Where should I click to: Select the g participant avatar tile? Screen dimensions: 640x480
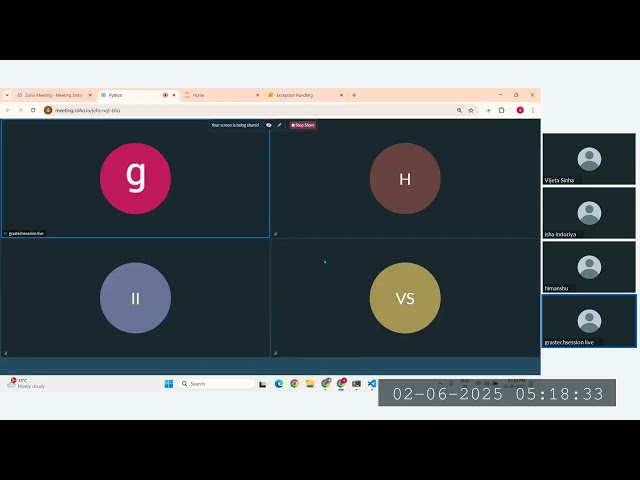[136, 178]
